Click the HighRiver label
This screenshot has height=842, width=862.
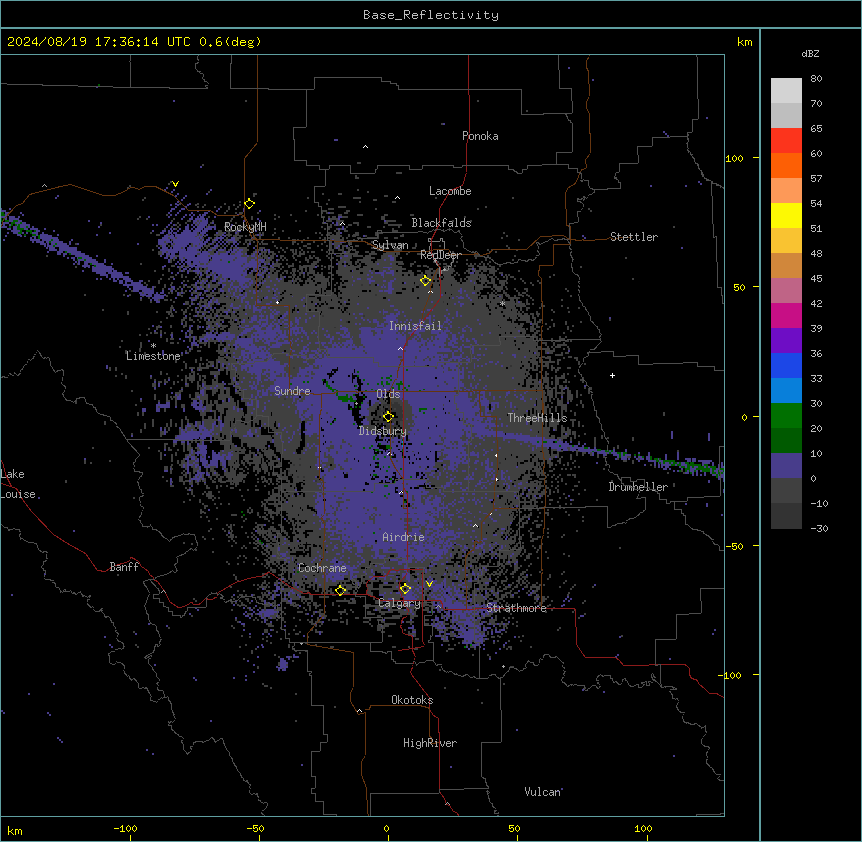pyautogui.click(x=430, y=743)
